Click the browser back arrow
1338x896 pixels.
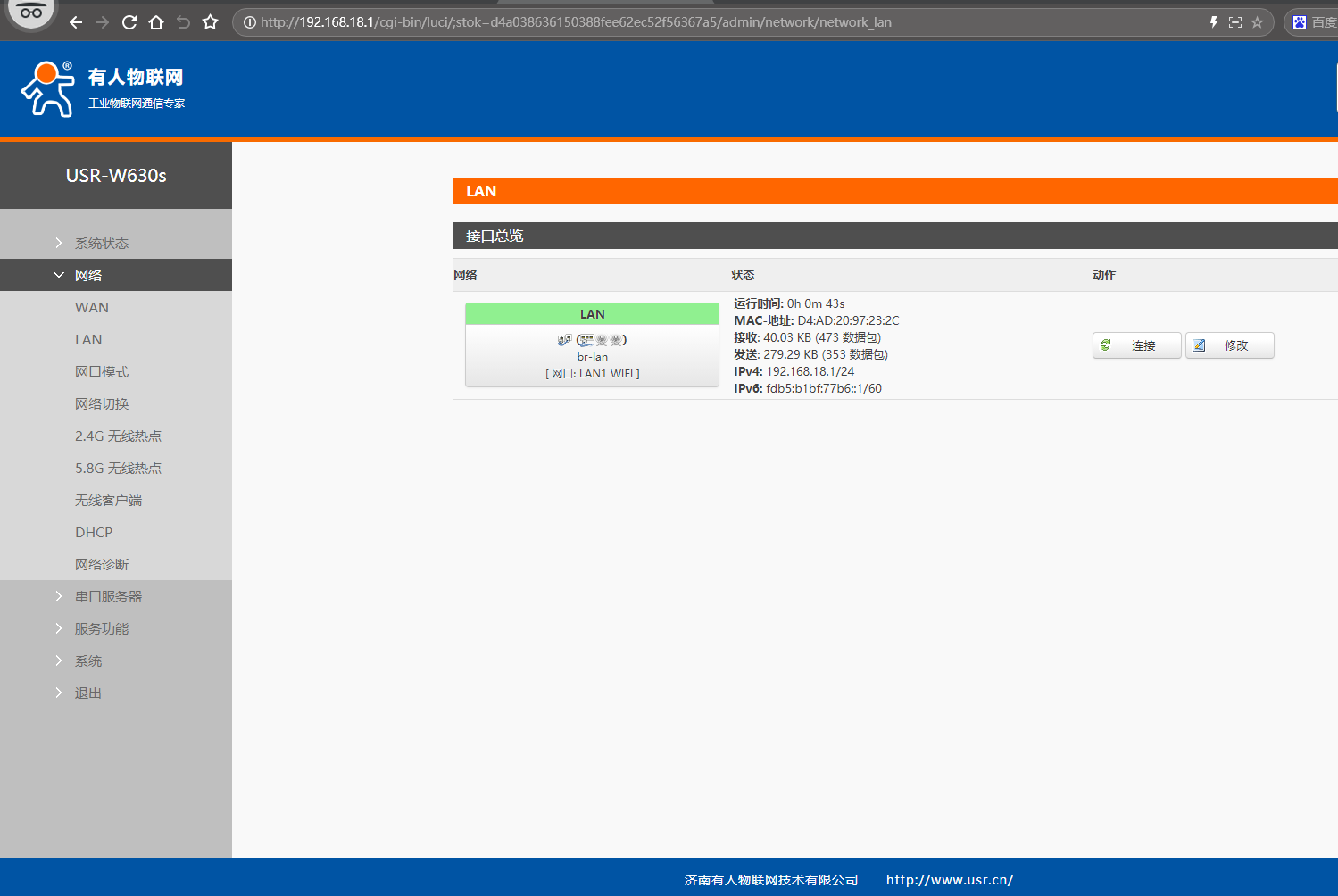76,22
